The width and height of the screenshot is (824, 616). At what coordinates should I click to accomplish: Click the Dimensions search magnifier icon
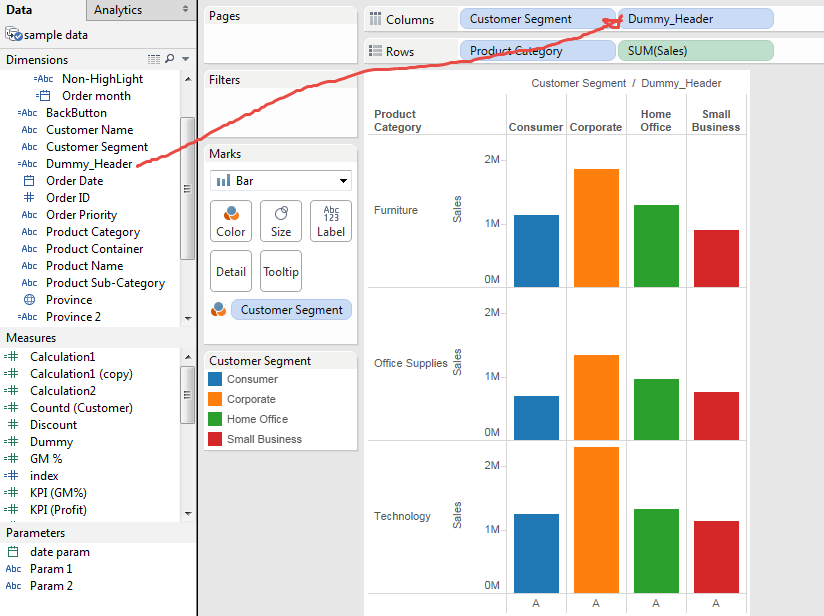click(x=170, y=59)
